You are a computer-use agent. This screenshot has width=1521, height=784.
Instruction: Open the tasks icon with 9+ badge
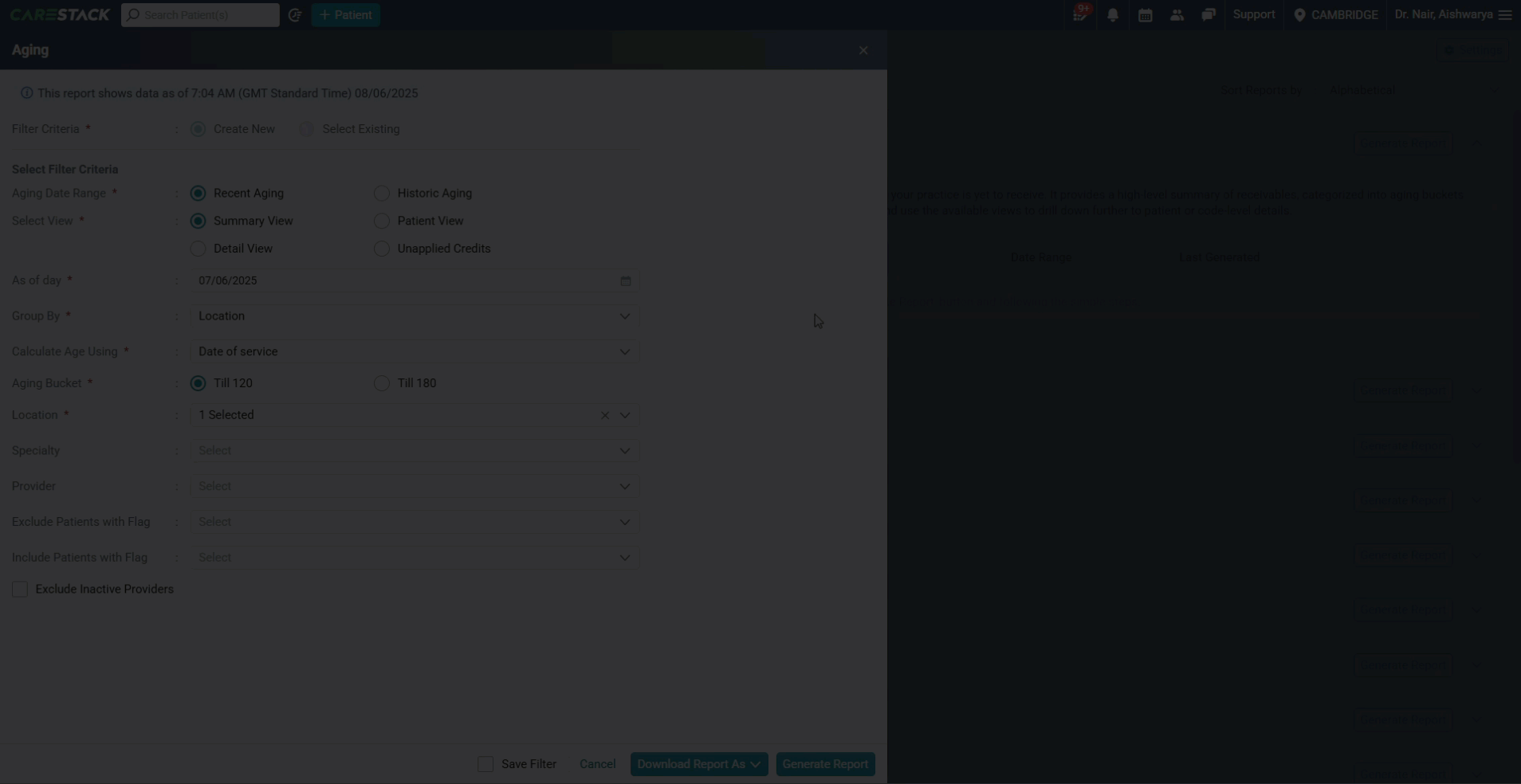tap(1081, 14)
